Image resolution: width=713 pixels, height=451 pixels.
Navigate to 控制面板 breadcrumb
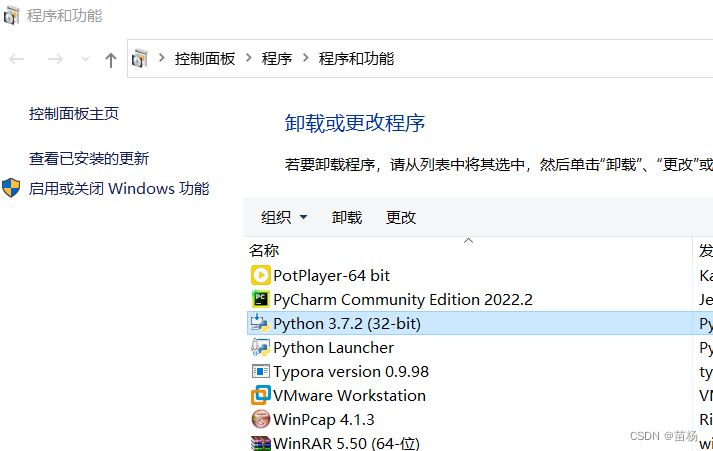point(205,59)
